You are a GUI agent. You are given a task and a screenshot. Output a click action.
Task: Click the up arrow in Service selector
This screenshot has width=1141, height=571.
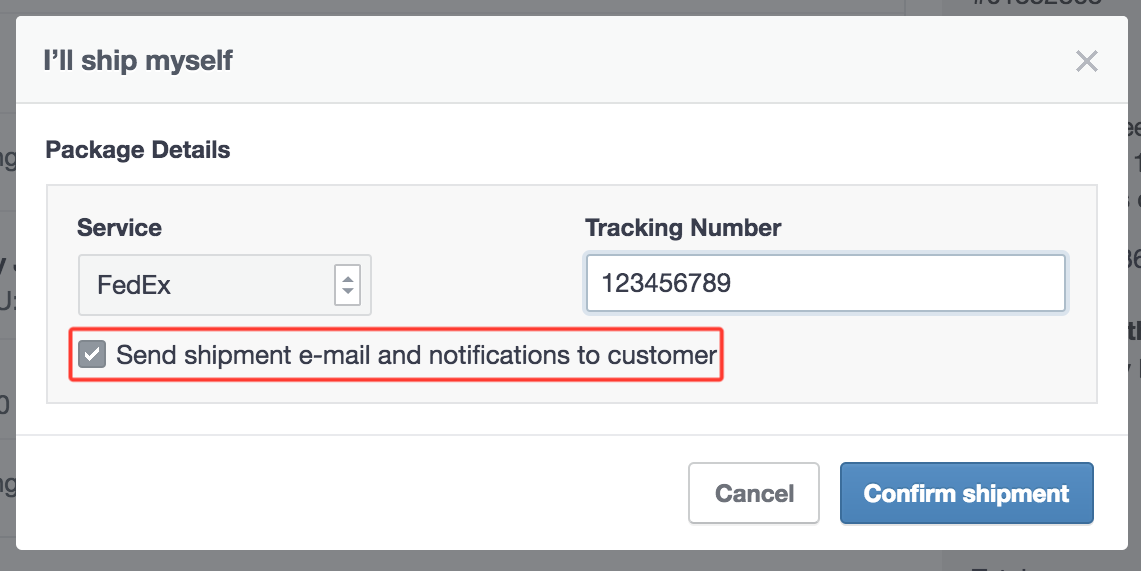point(347,277)
